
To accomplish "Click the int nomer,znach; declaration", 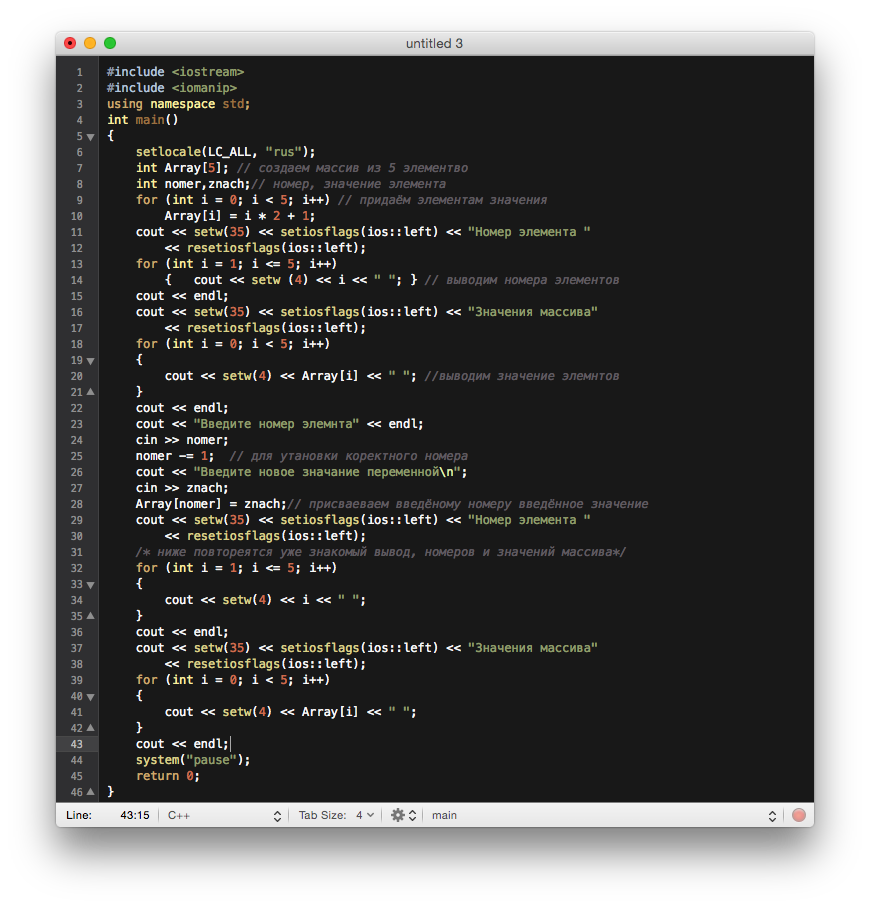I will [193, 184].
